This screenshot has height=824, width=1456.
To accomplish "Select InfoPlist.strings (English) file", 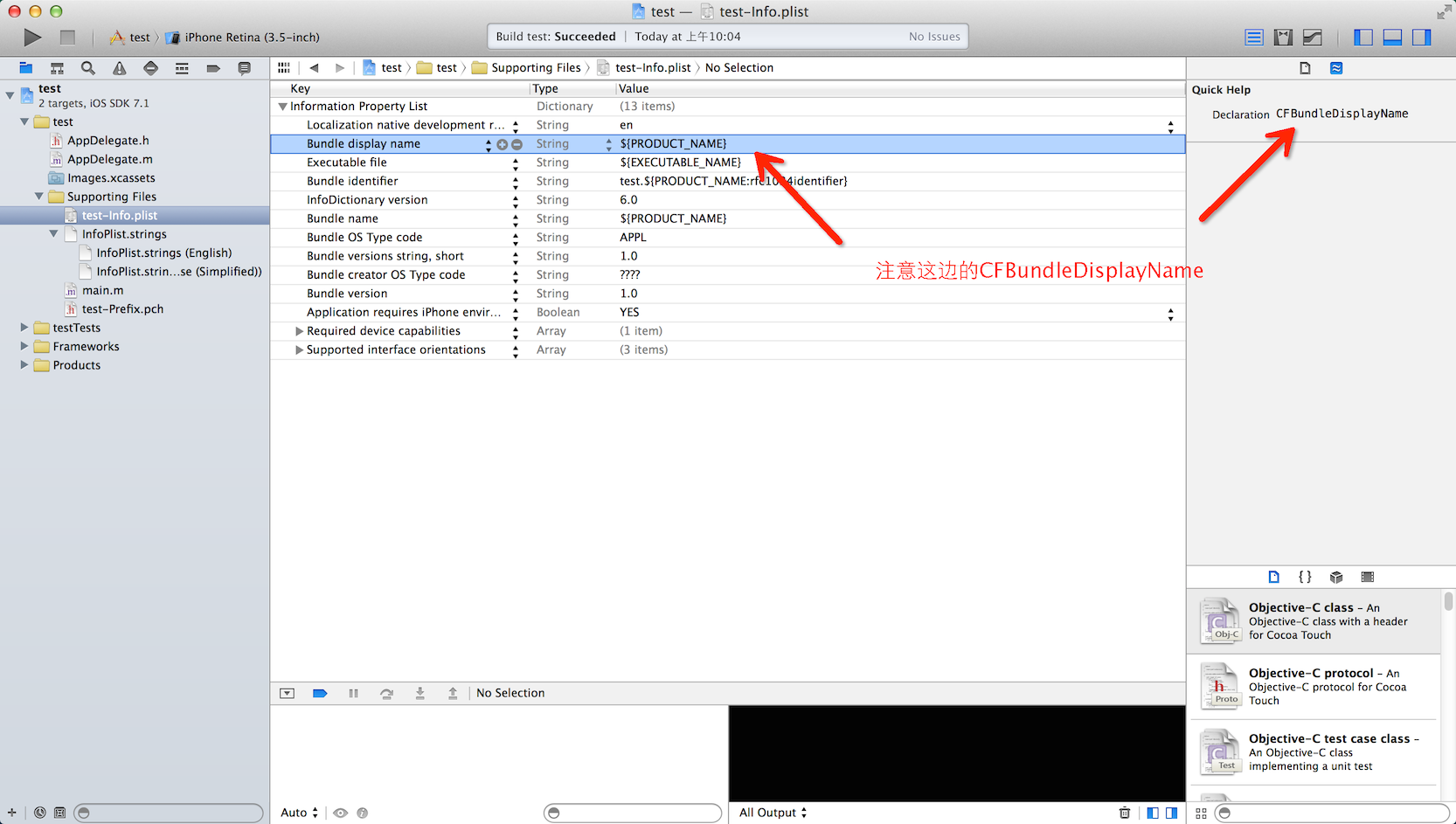I will [164, 253].
